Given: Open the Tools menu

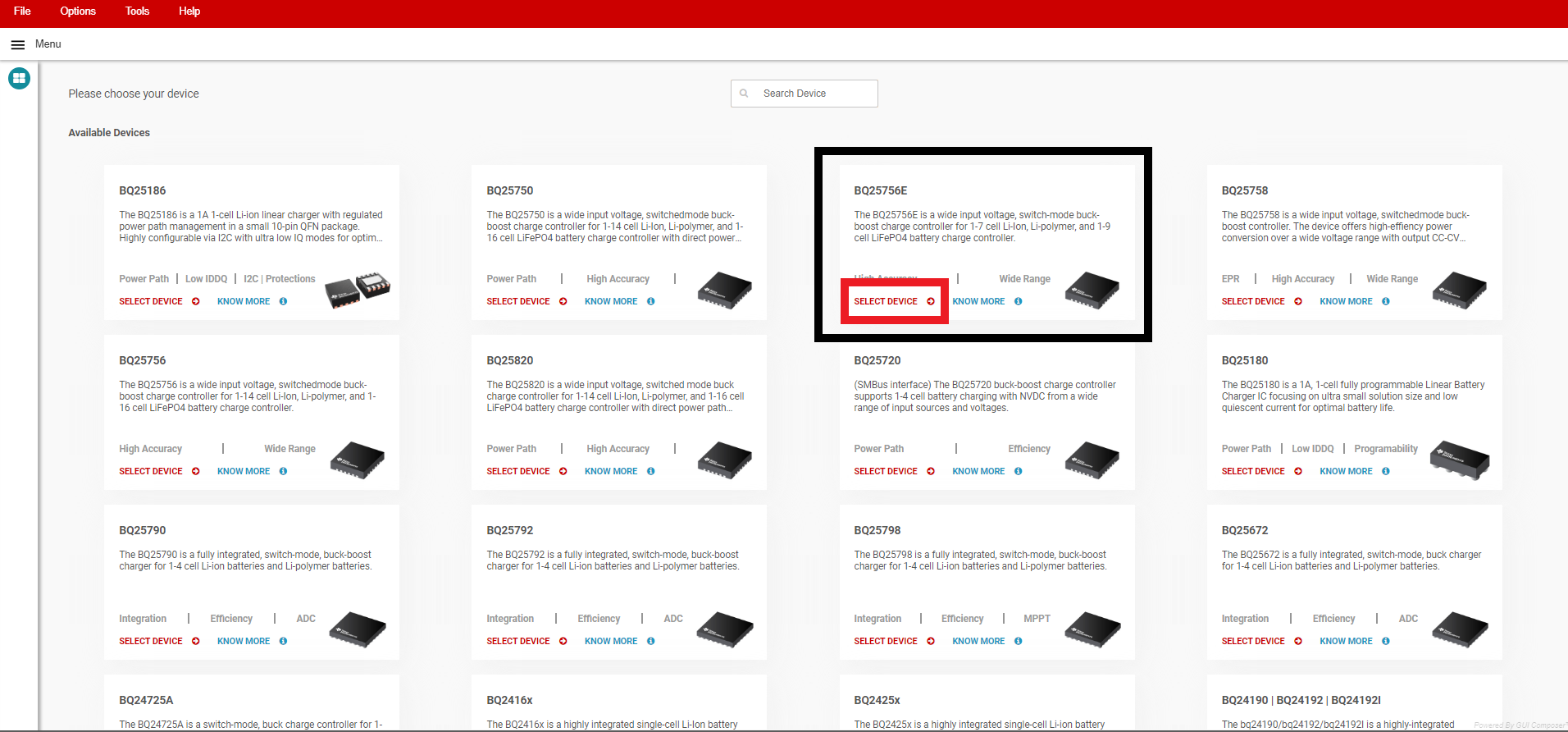Looking at the screenshot, I should coord(137,11).
